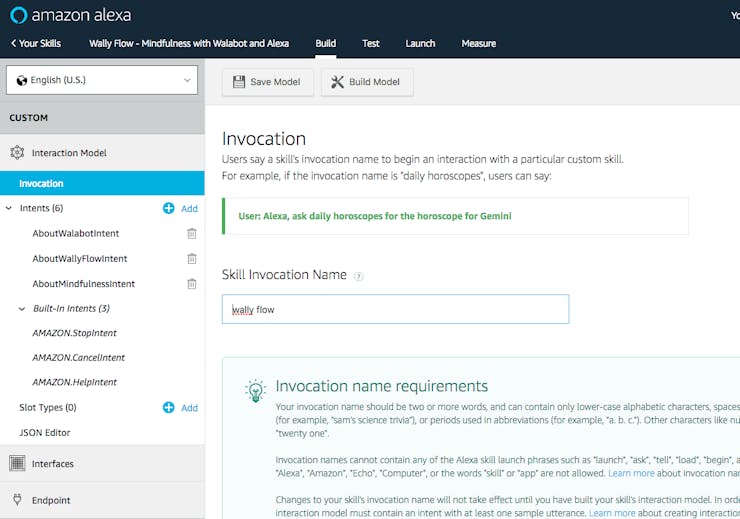This screenshot has height=519, width=740.
Task: Switch to the Build tab
Action: coord(326,43)
